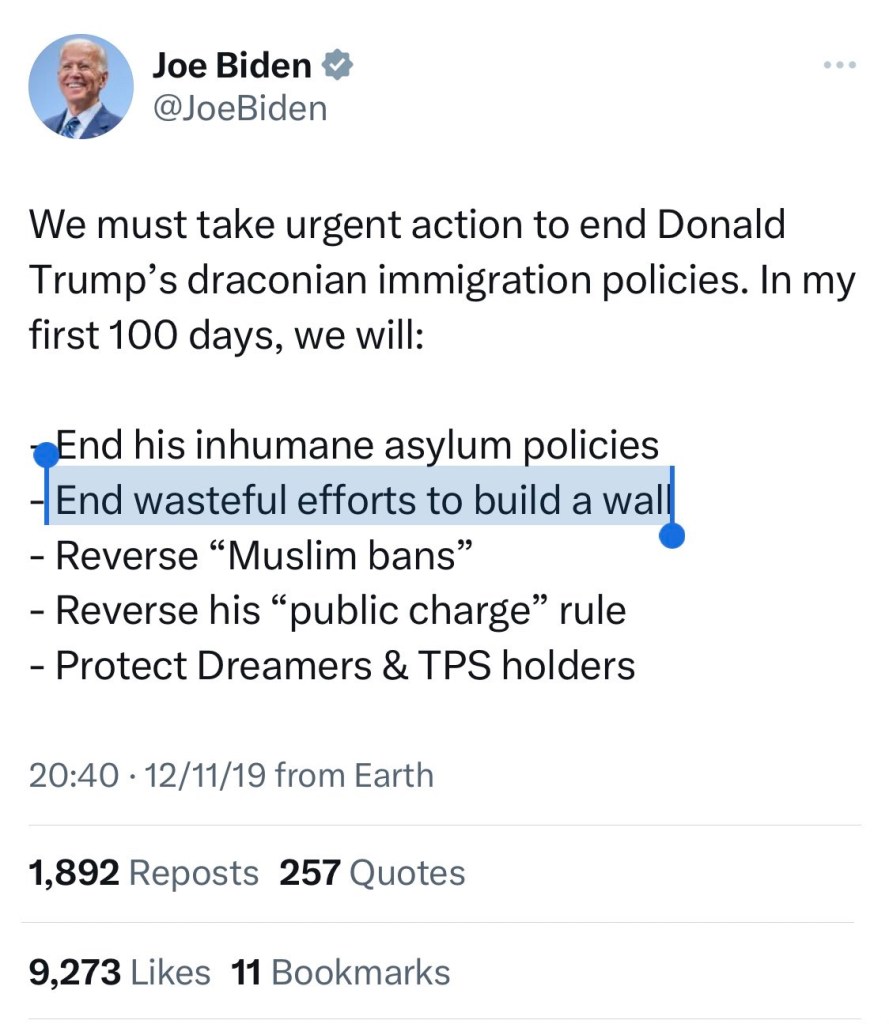Viewport: 889px width, 1024px height.
Task: Click the blue verified badge
Action: [x=338, y=66]
